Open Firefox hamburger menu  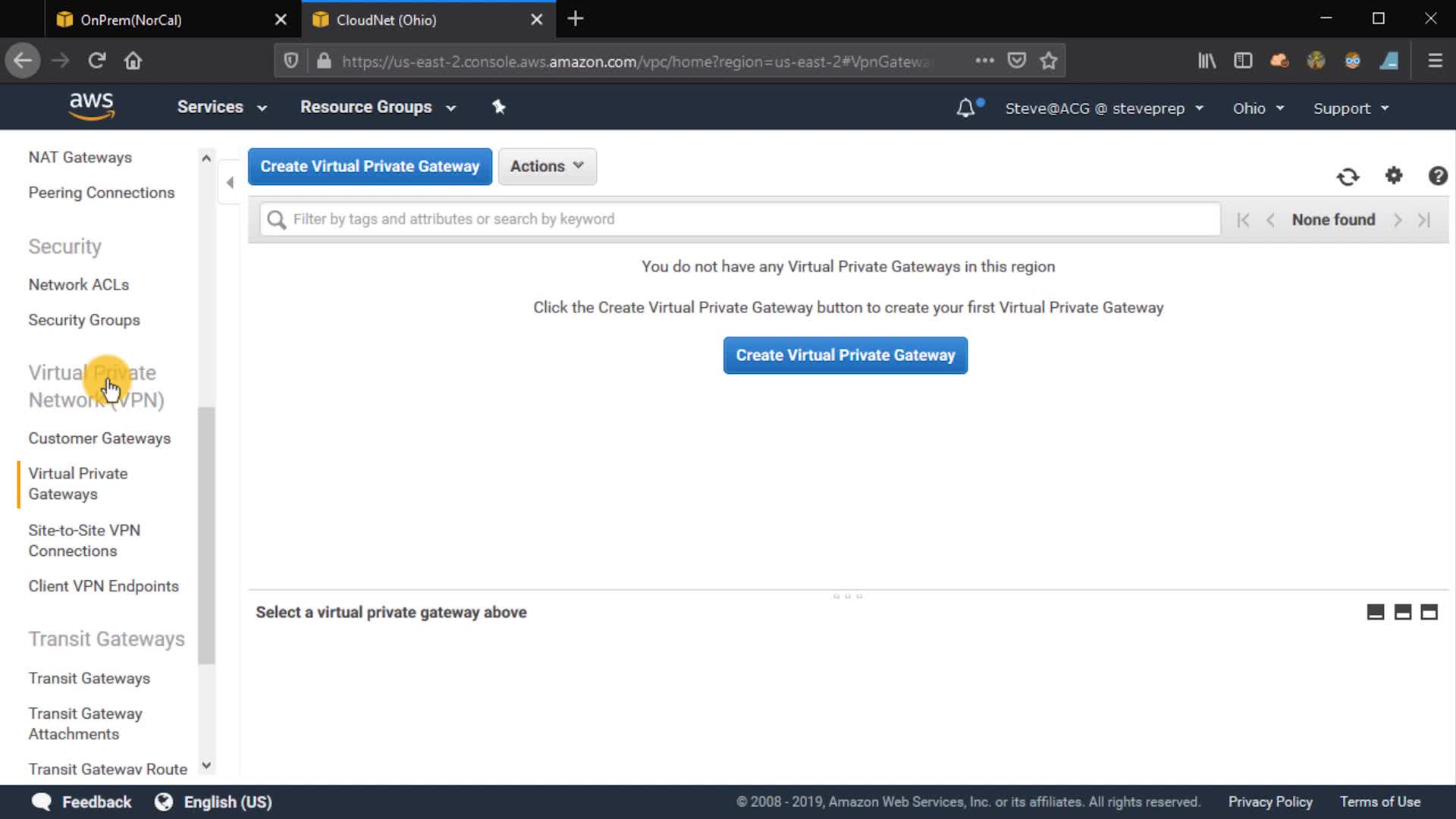(1435, 61)
